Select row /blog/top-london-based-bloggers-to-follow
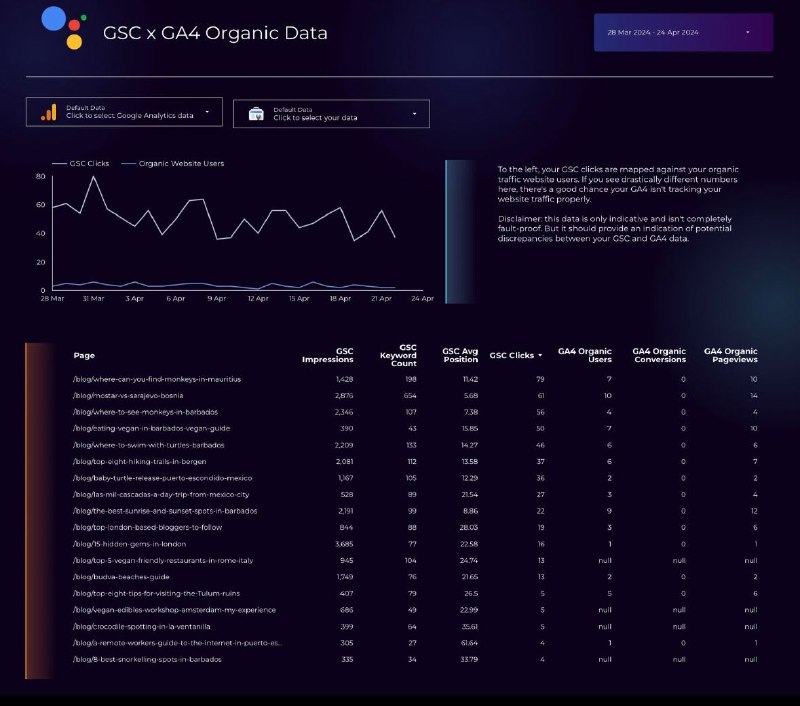The image size is (800, 706). click(x=415, y=527)
